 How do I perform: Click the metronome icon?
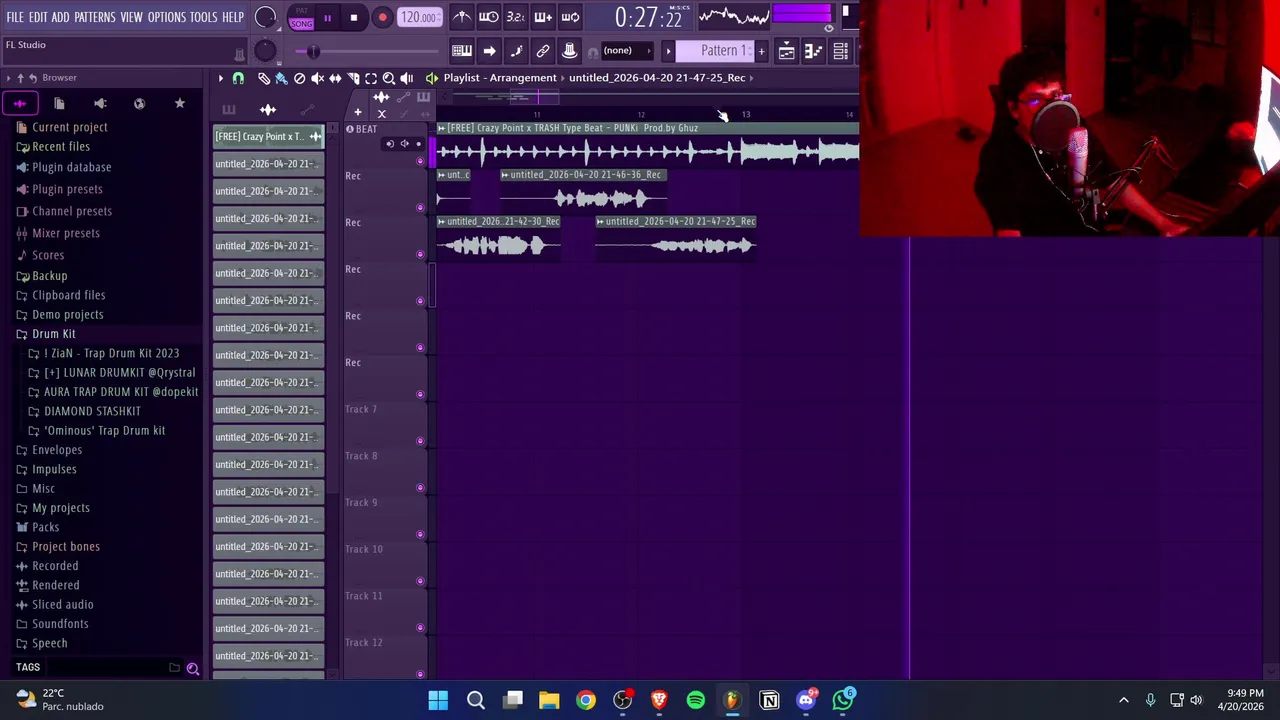tap(462, 17)
